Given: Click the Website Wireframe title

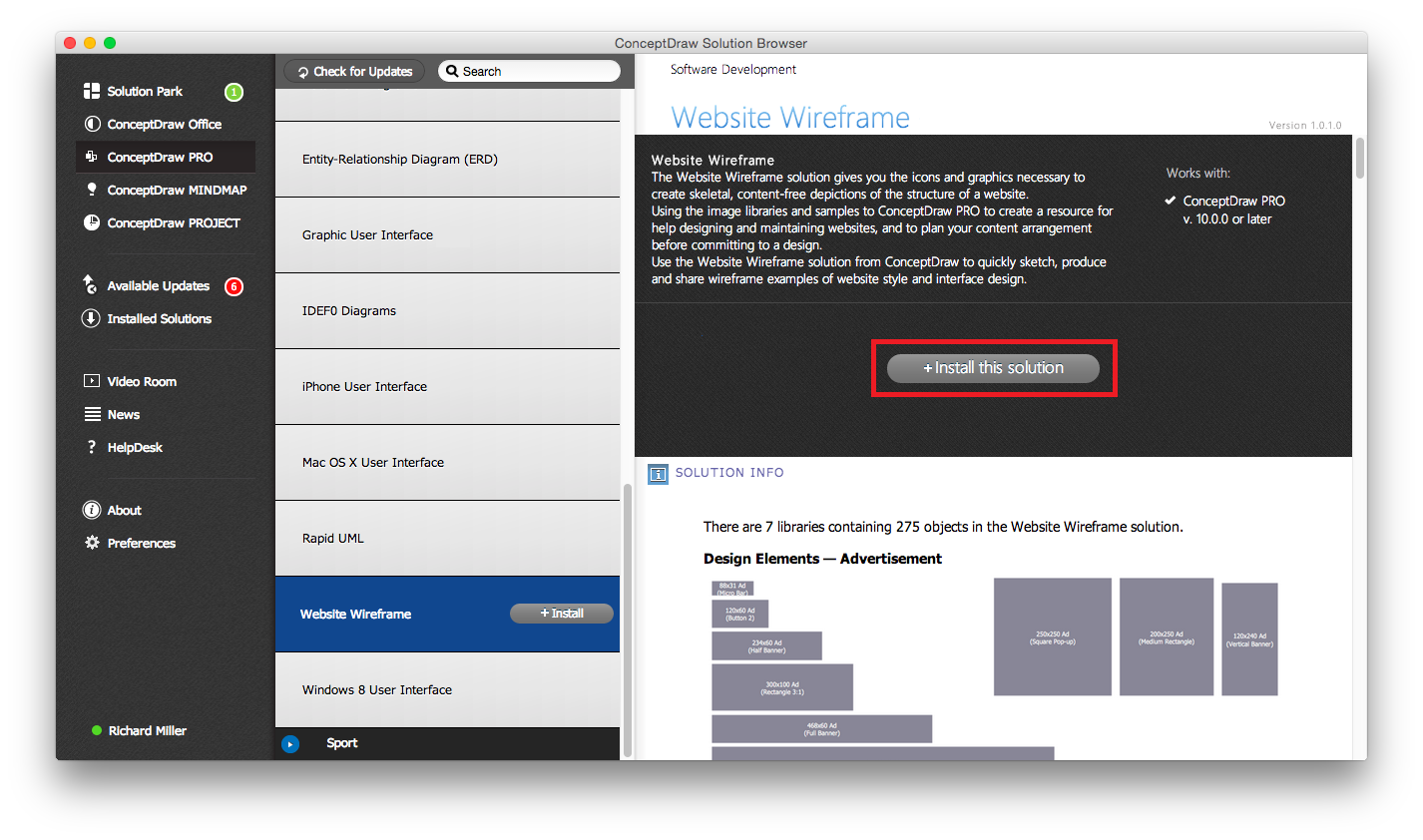Looking at the screenshot, I should pyautogui.click(x=790, y=118).
